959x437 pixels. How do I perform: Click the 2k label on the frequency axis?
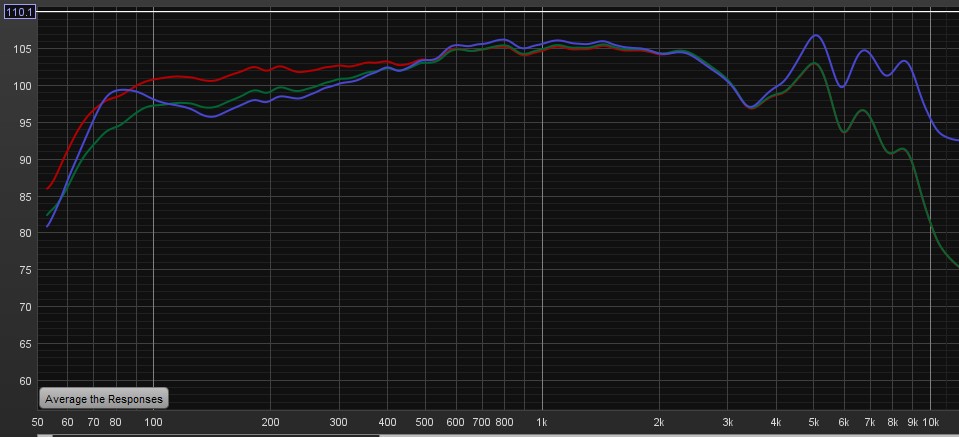[x=659, y=422]
